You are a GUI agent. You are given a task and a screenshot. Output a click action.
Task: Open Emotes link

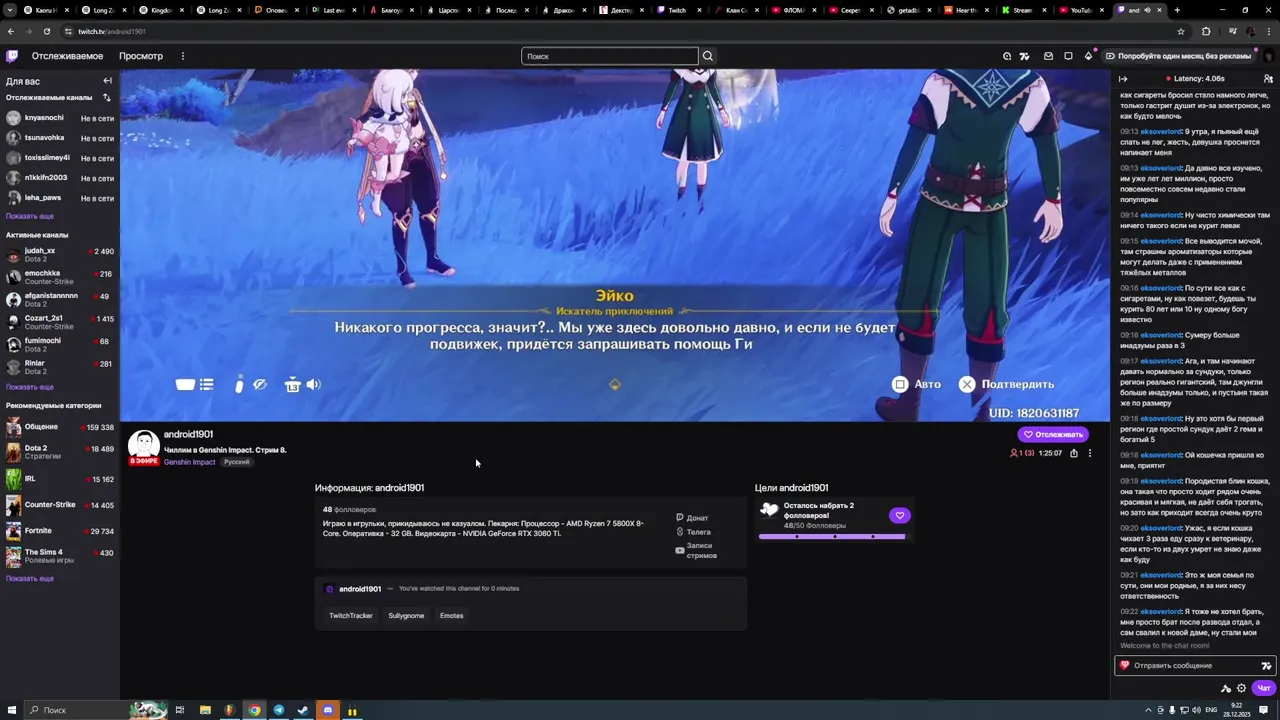pos(452,616)
